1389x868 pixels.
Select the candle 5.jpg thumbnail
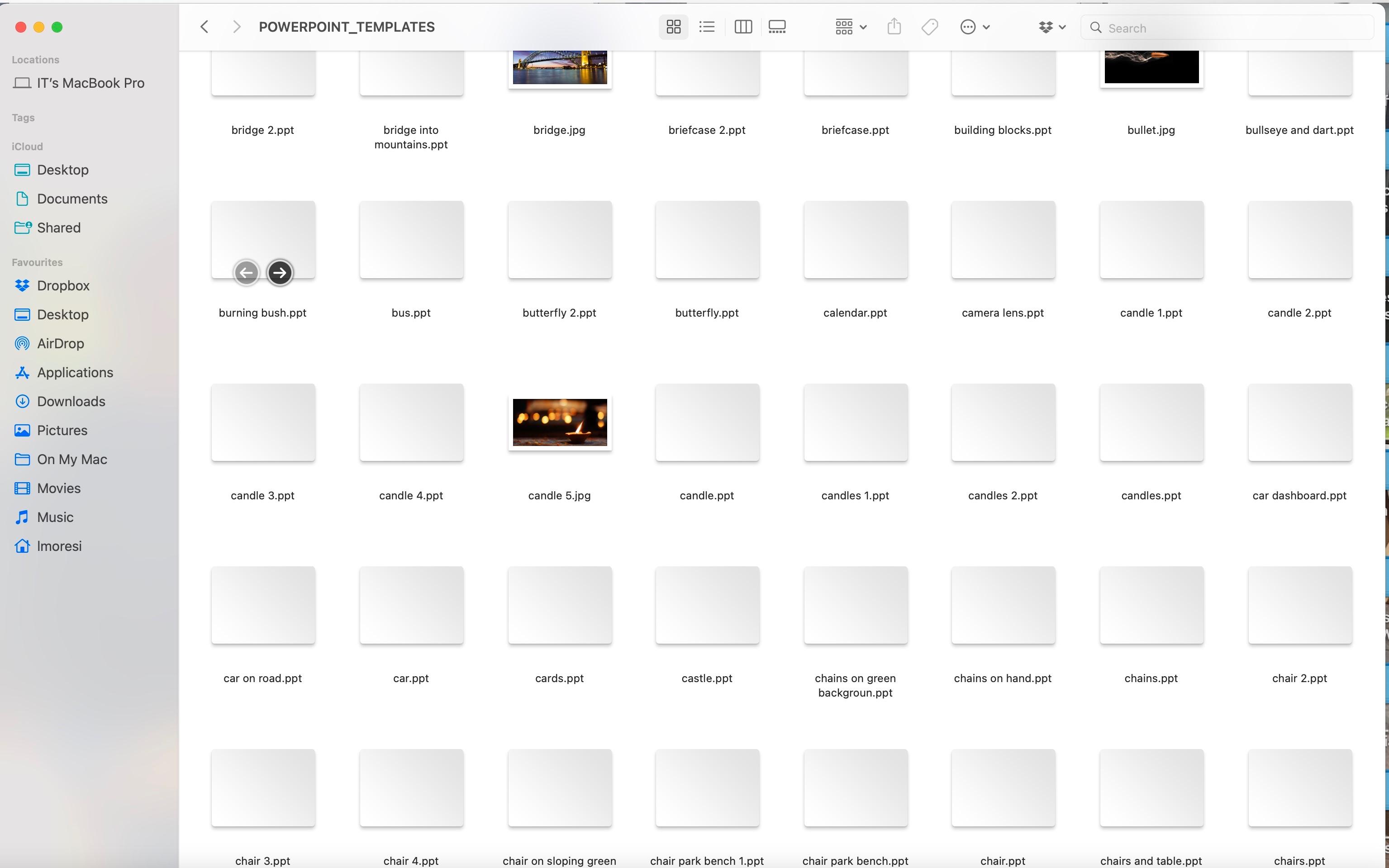pos(559,422)
